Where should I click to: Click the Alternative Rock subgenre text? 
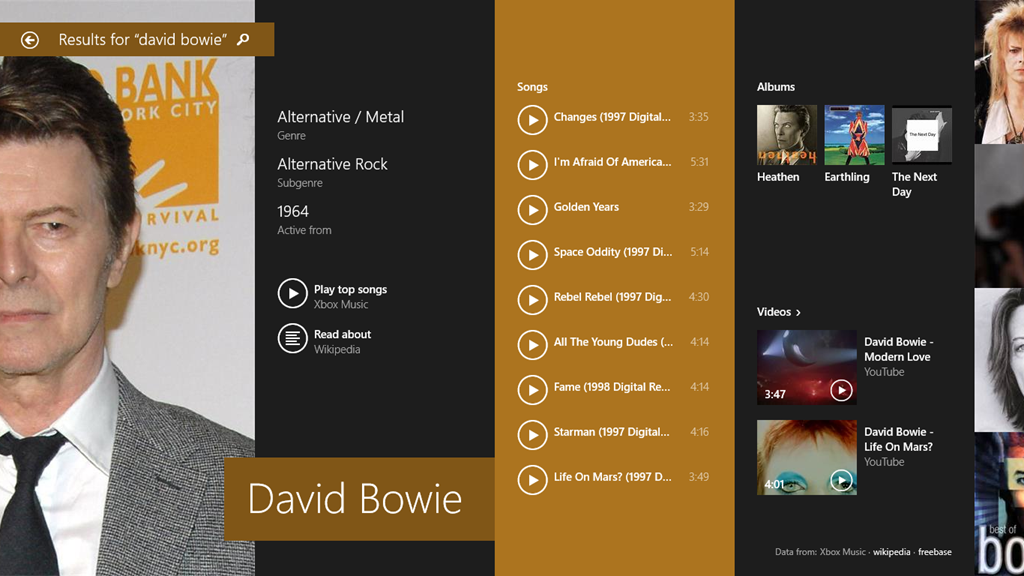(332, 164)
